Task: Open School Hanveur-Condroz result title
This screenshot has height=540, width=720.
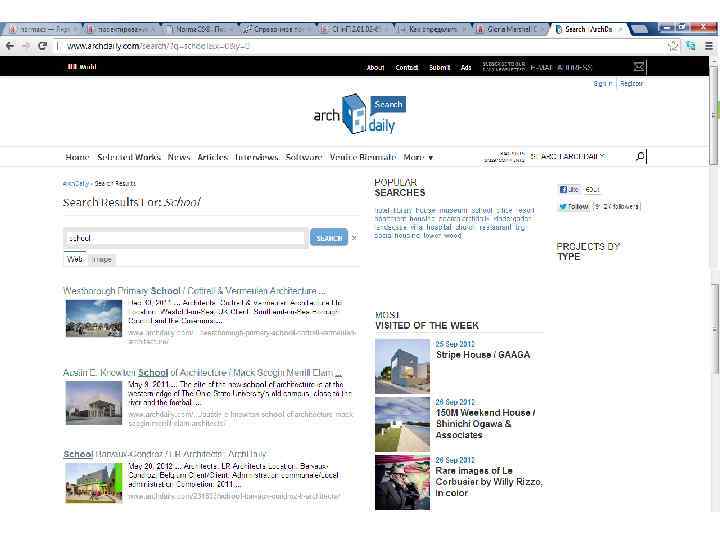Action: [164, 454]
